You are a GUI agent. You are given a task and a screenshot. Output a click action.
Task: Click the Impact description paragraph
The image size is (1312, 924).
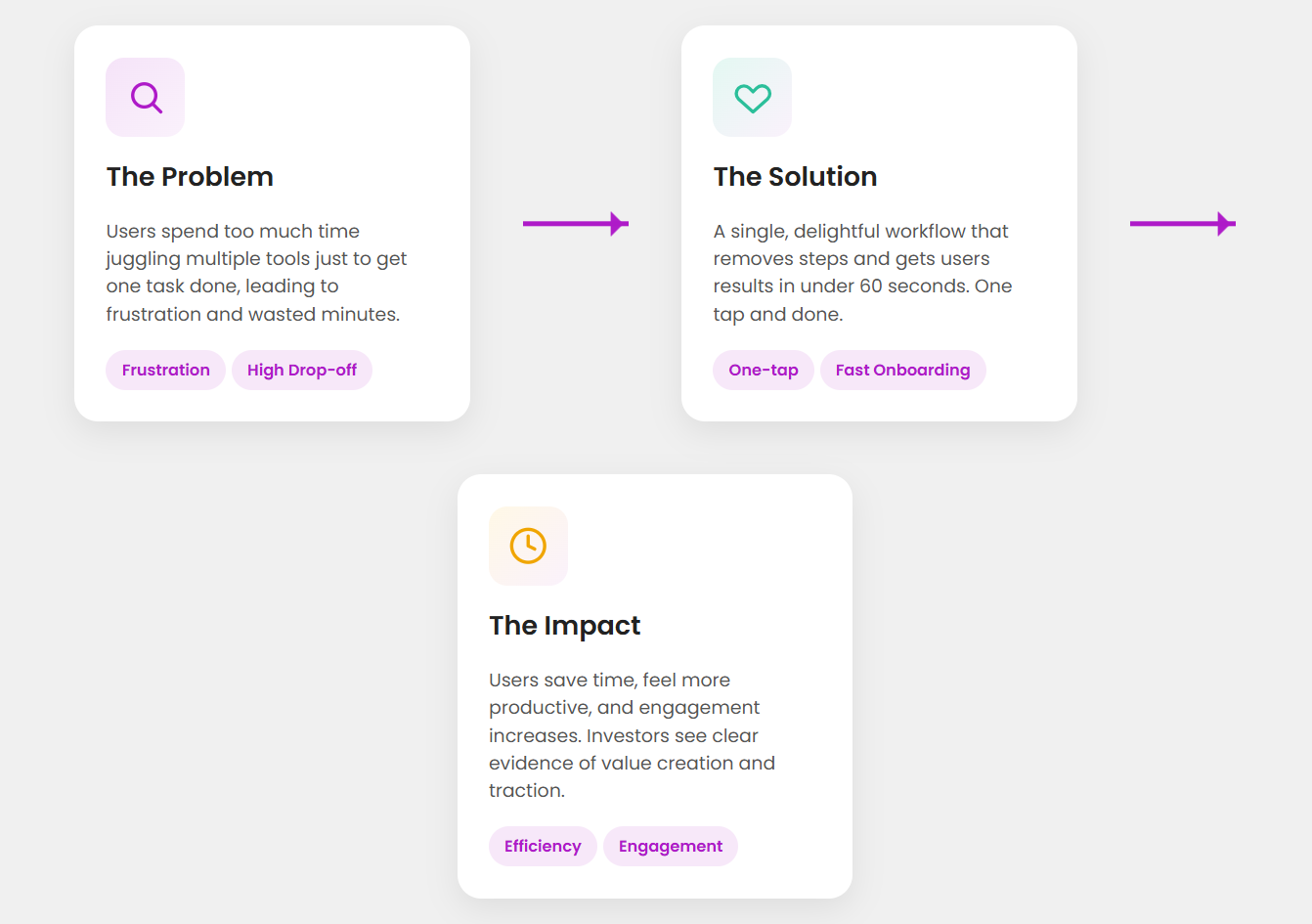[632, 735]
